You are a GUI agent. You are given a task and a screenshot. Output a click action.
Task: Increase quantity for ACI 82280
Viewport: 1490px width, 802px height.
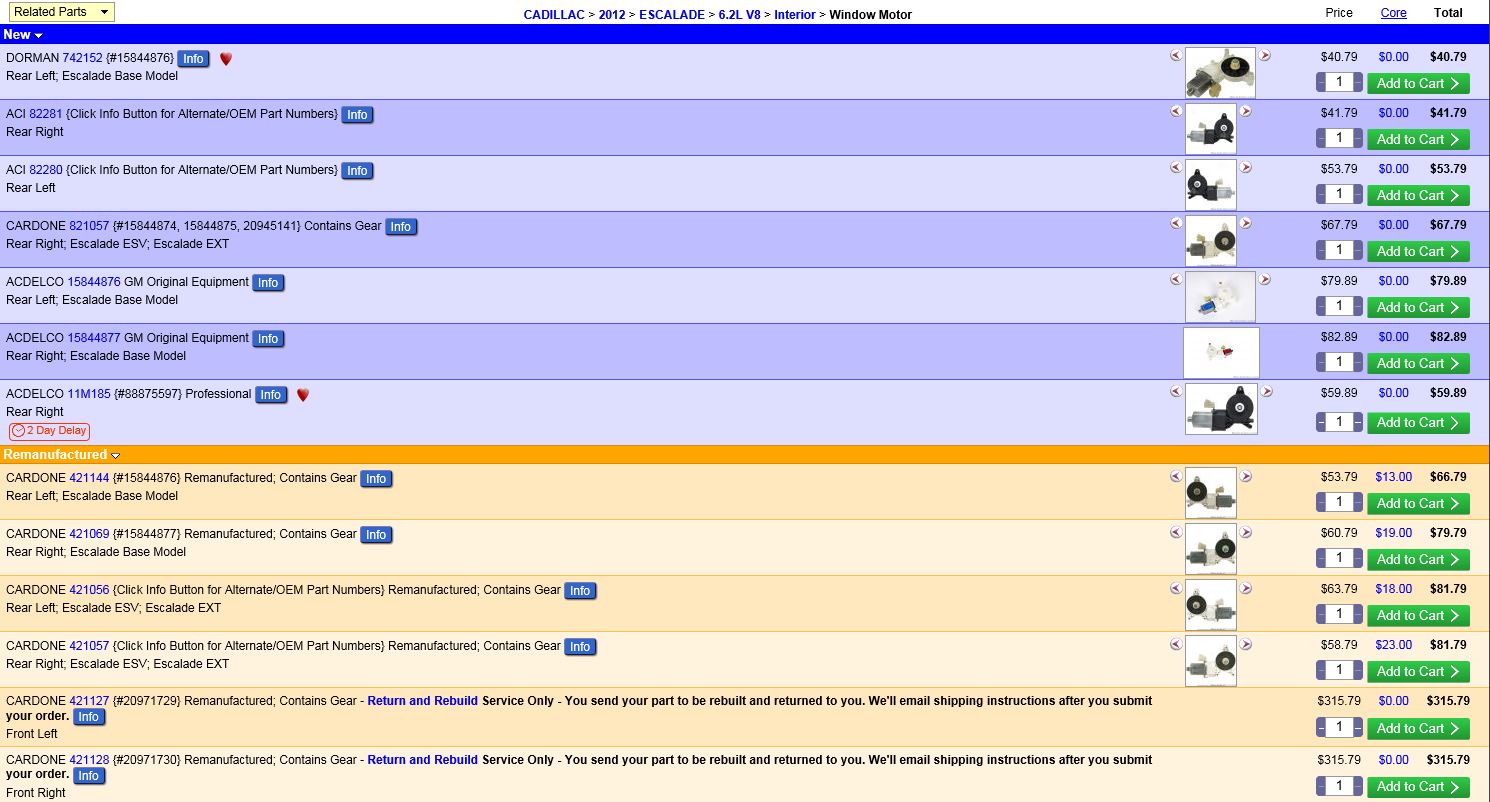point(1357,194)
